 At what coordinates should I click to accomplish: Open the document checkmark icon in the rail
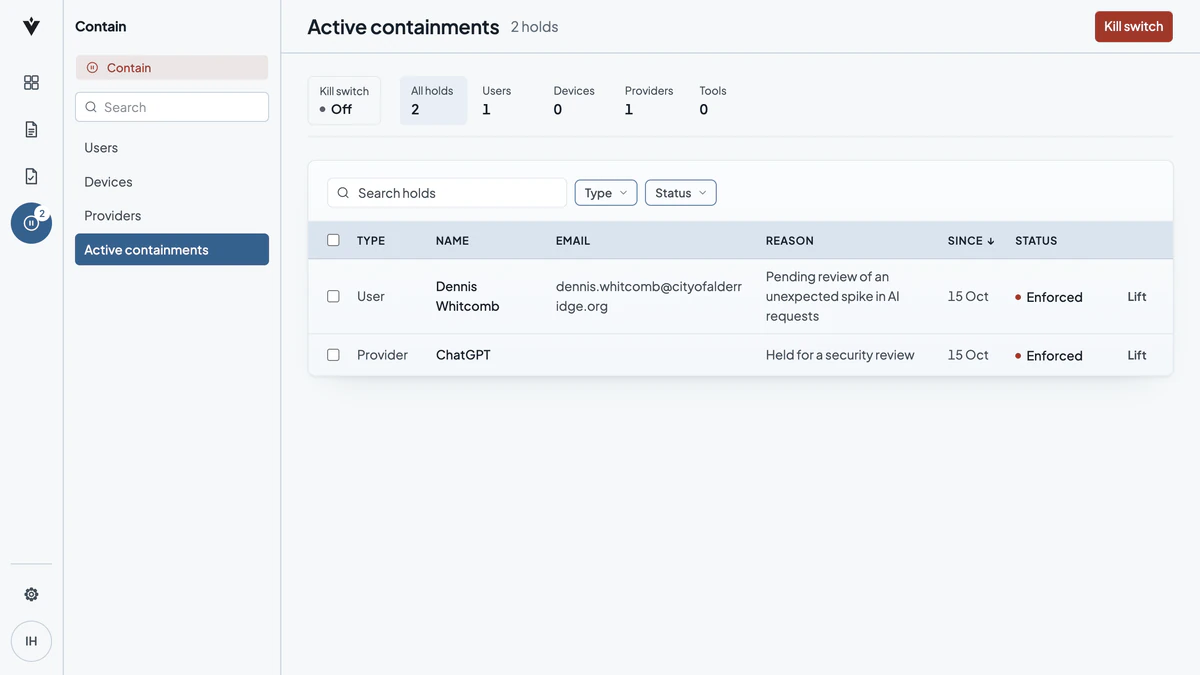pyautogui.click(x=31, y=176)
